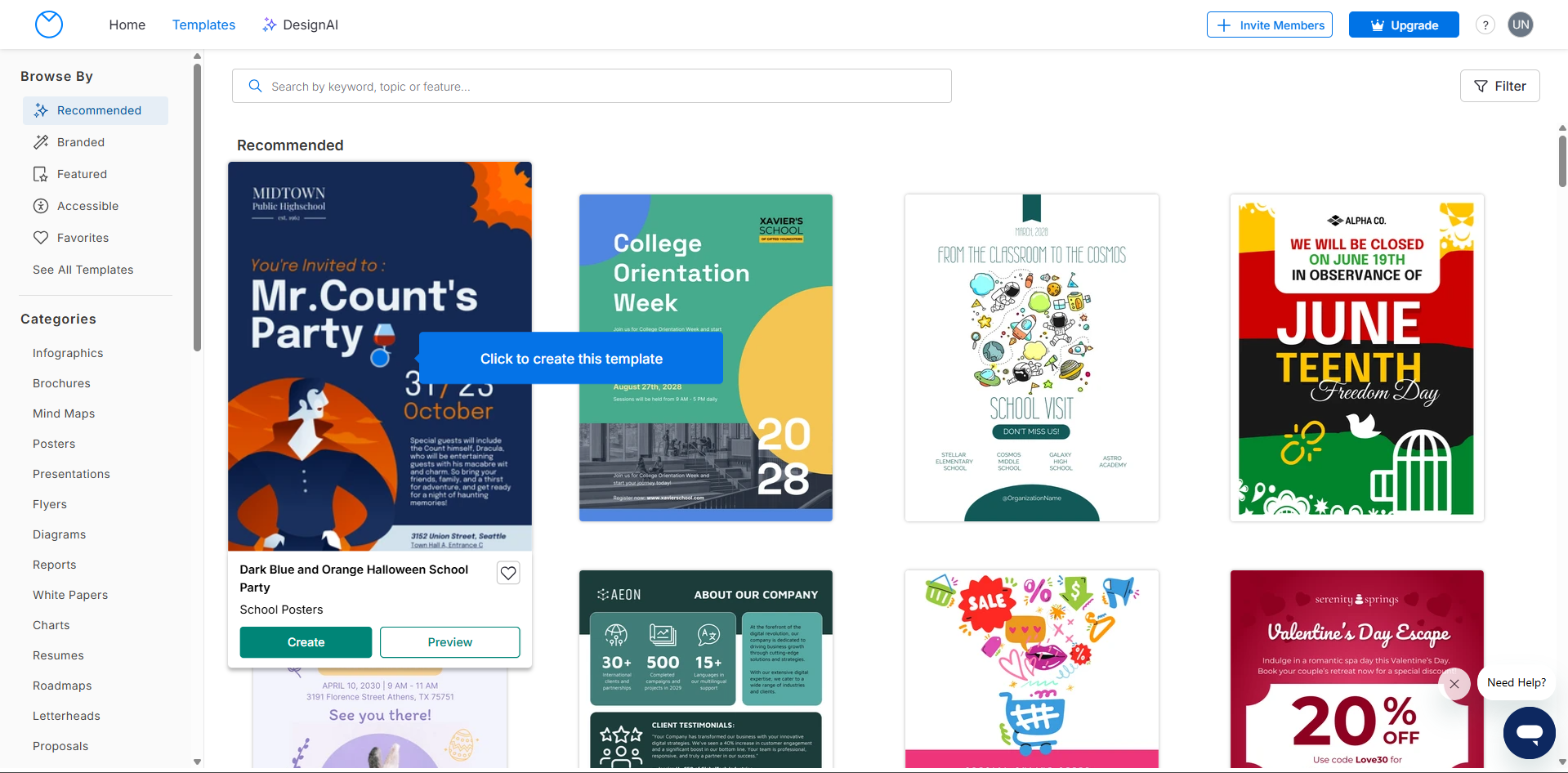
Task: Click the magnifier icon in search bar
Action: pyautogui.click(x=255, y=85)
